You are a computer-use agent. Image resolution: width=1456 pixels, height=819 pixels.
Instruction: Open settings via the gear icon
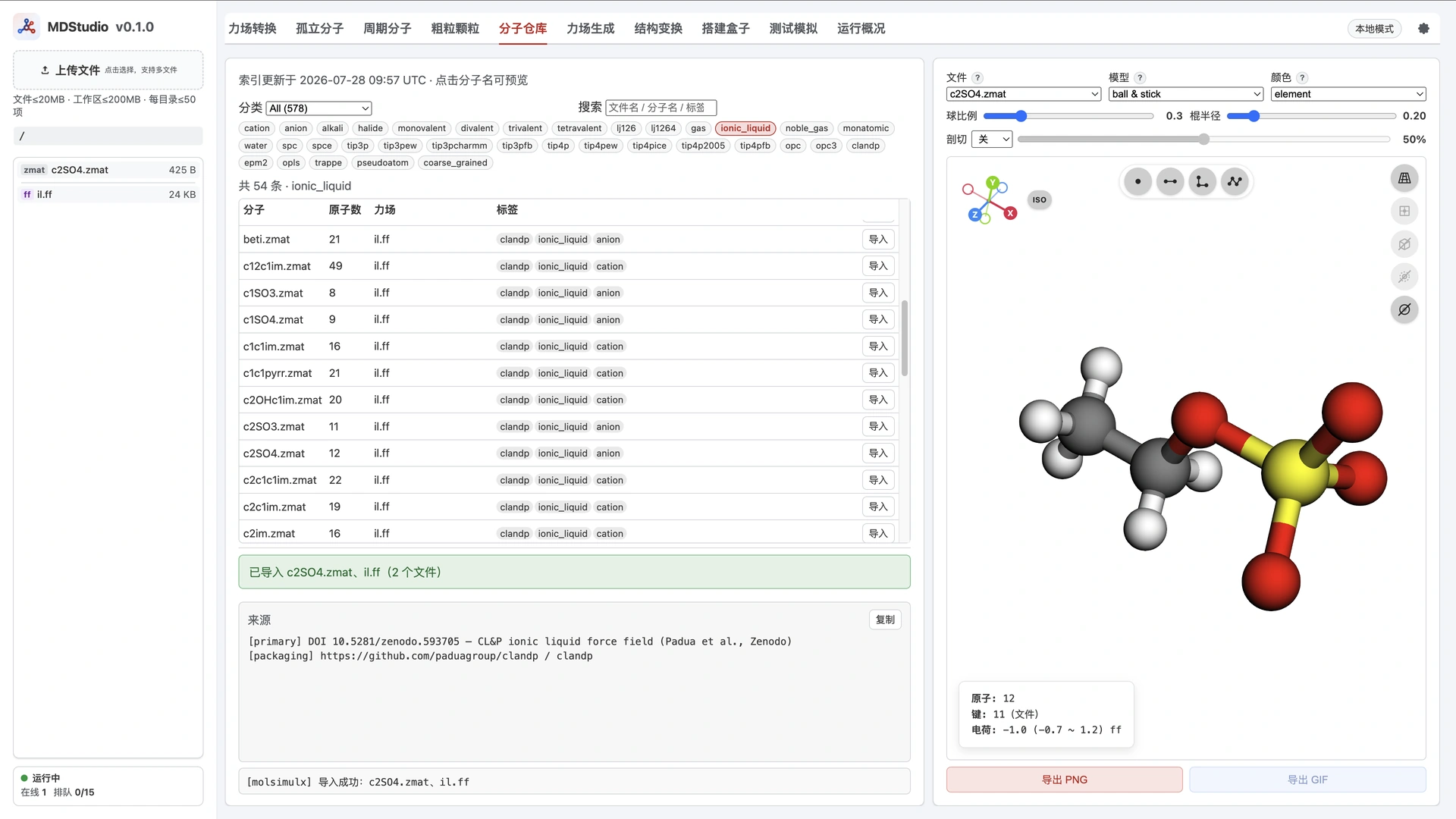coord(1423,28)
